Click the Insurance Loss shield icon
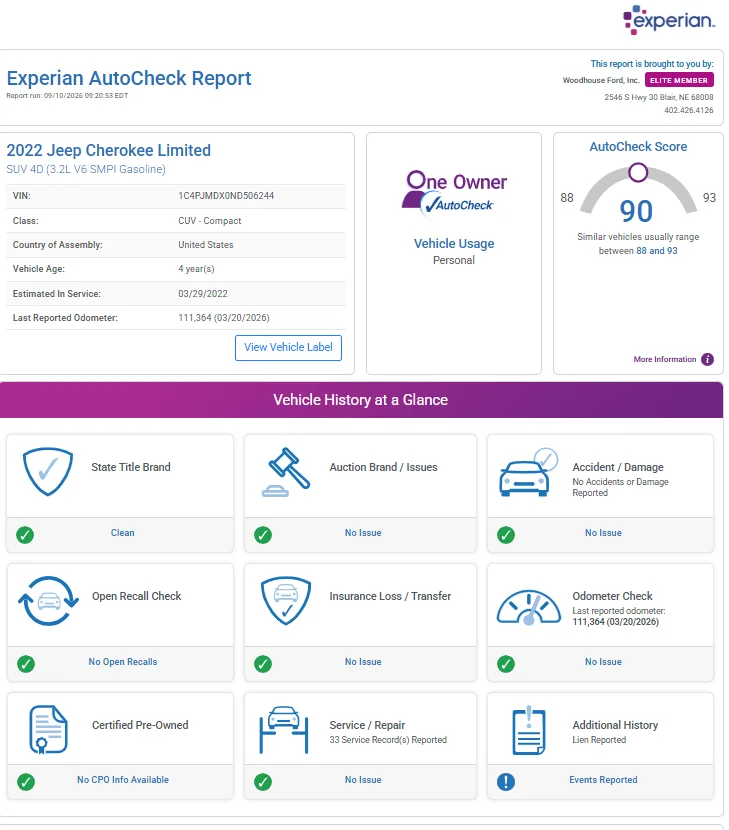 [x=286, y=600]
